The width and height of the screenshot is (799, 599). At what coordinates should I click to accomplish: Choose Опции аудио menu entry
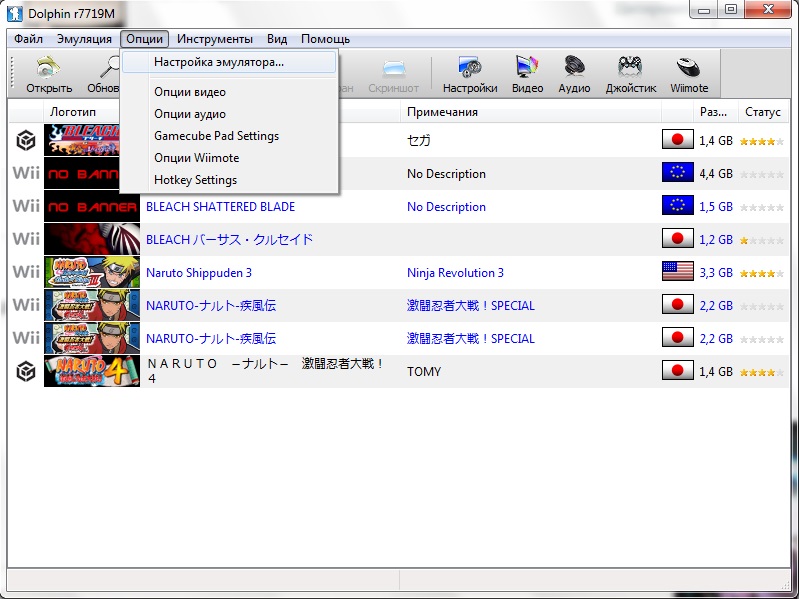[x=229, y=114]
